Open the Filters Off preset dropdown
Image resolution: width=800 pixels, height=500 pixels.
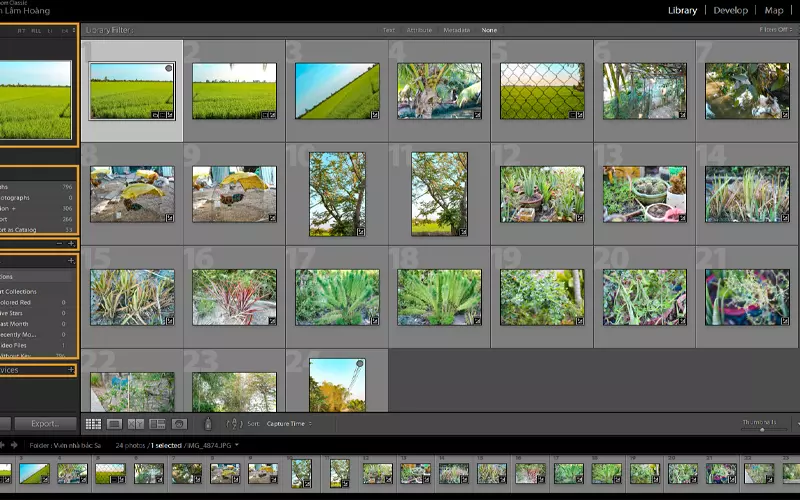point(776,30)
